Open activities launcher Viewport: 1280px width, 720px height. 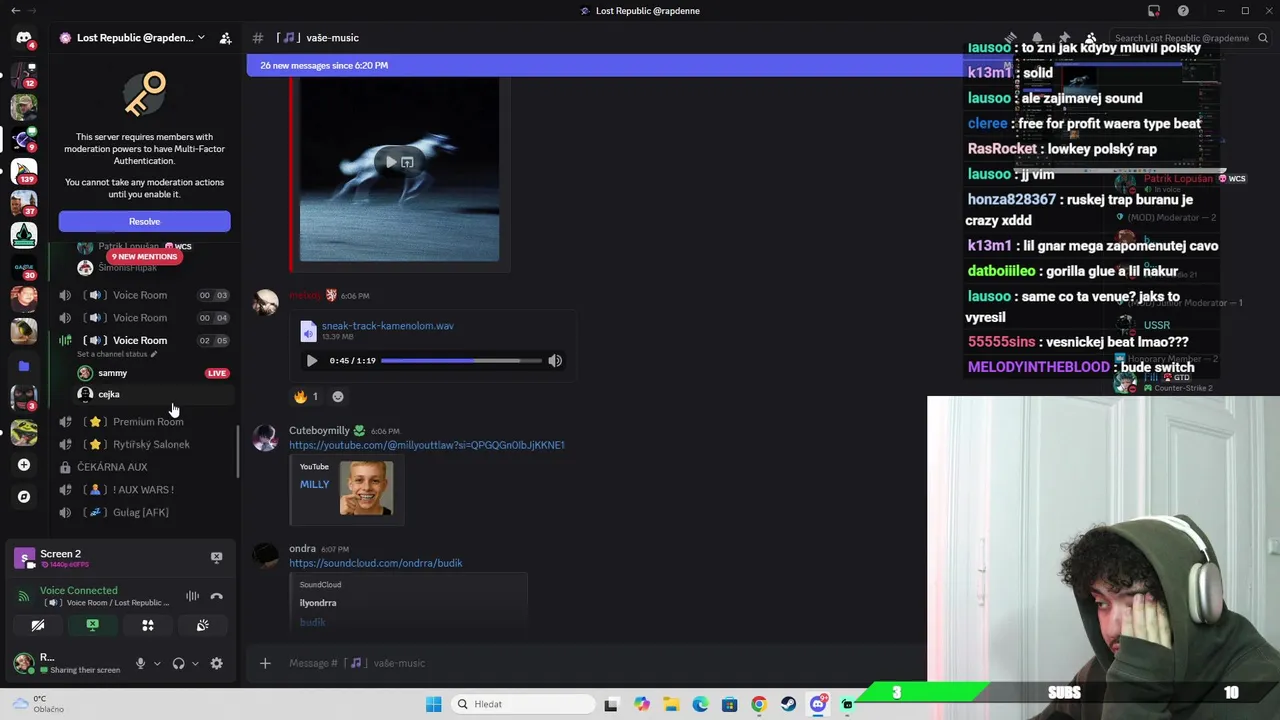(147, 625)
